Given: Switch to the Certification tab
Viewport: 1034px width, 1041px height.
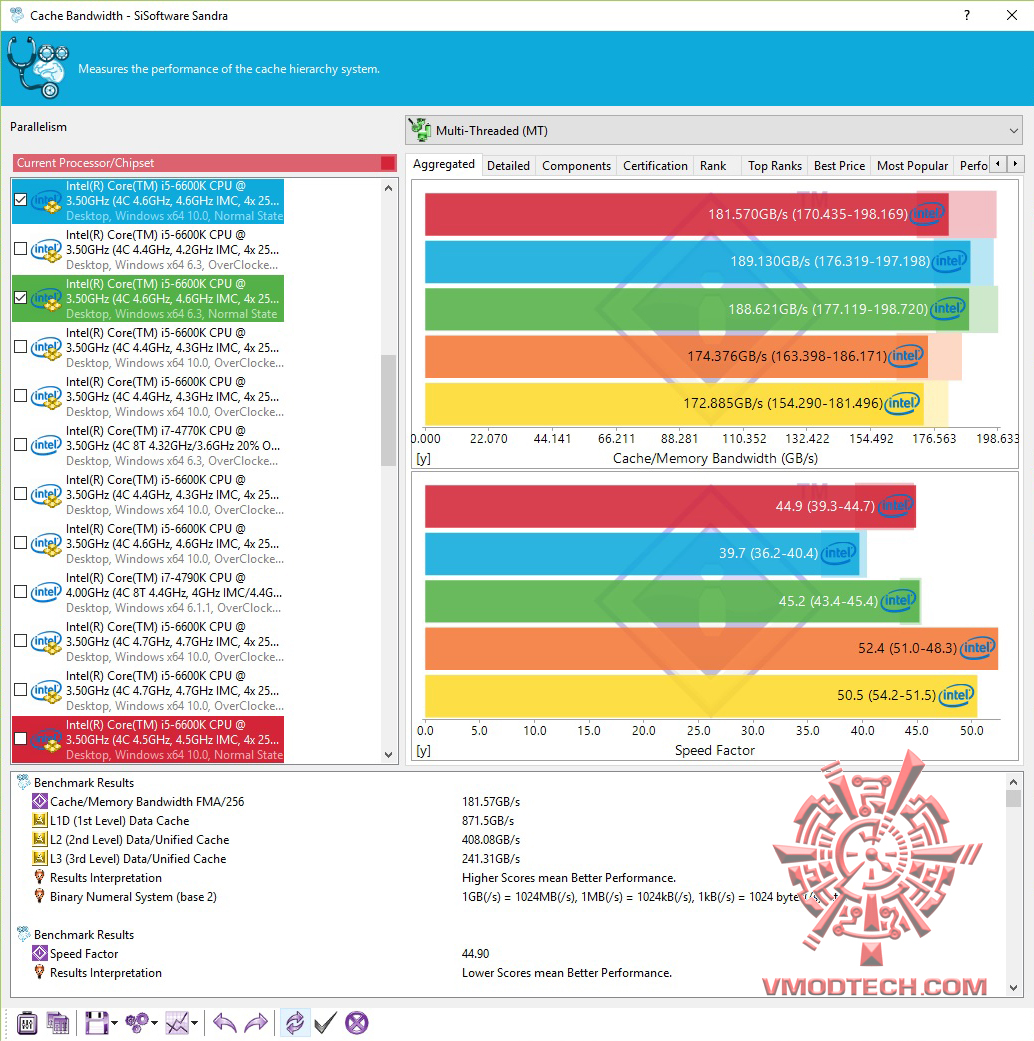Looking at the screenshot, I should 655,166.
